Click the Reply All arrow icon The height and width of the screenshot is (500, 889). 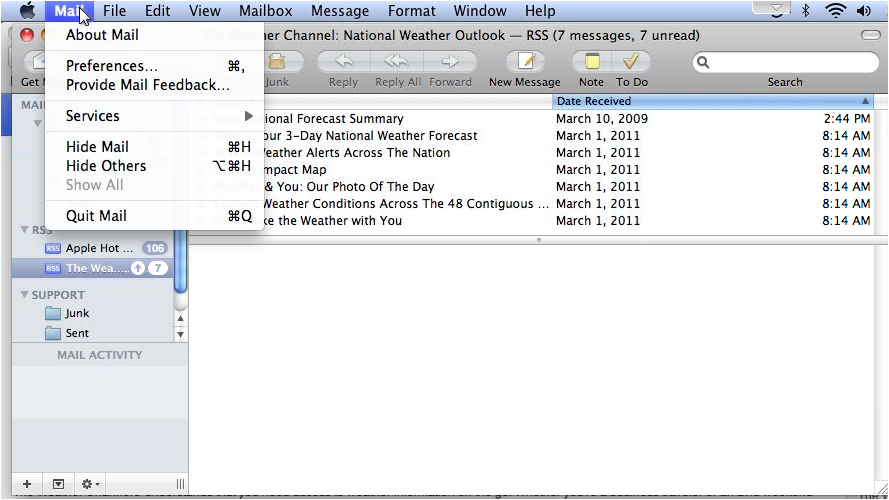pyautogui.click(x=397, y=62)
